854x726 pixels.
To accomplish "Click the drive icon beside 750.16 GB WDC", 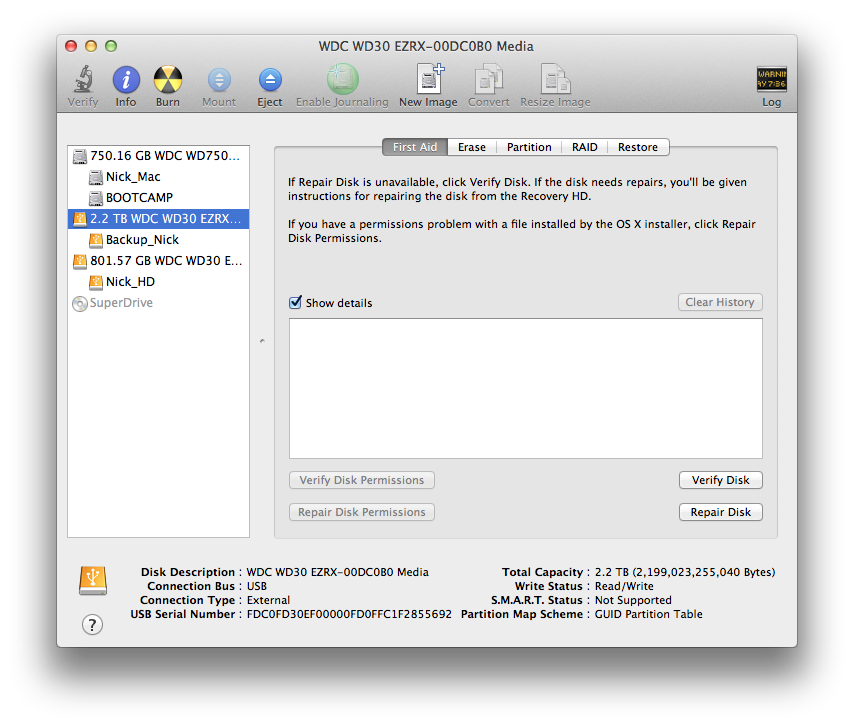I will pos(80,156).
